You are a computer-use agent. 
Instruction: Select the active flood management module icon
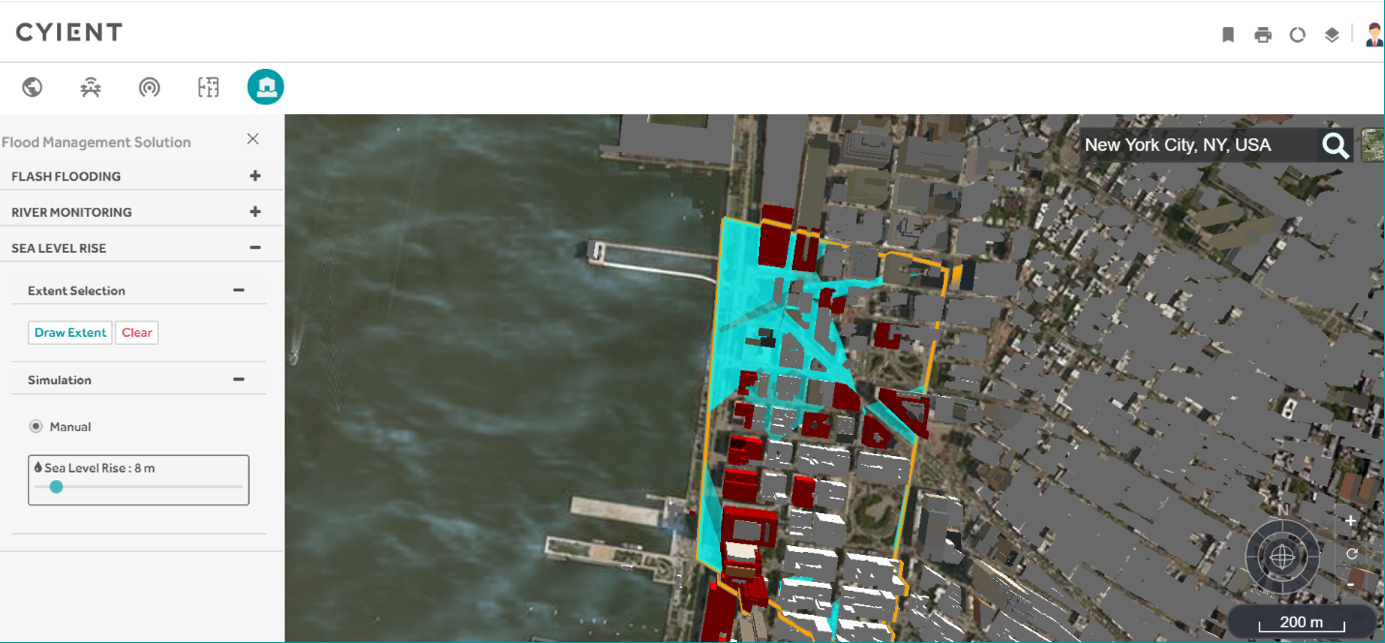(x=266, y=87)
